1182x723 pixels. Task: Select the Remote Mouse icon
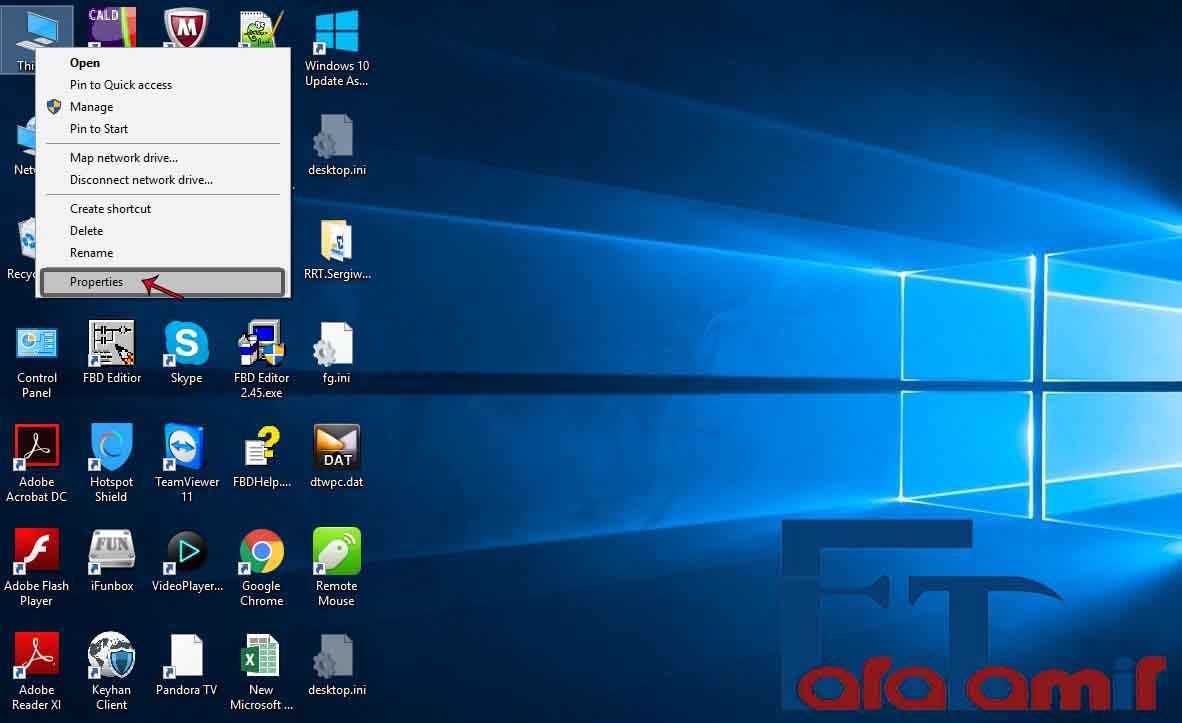336,552
